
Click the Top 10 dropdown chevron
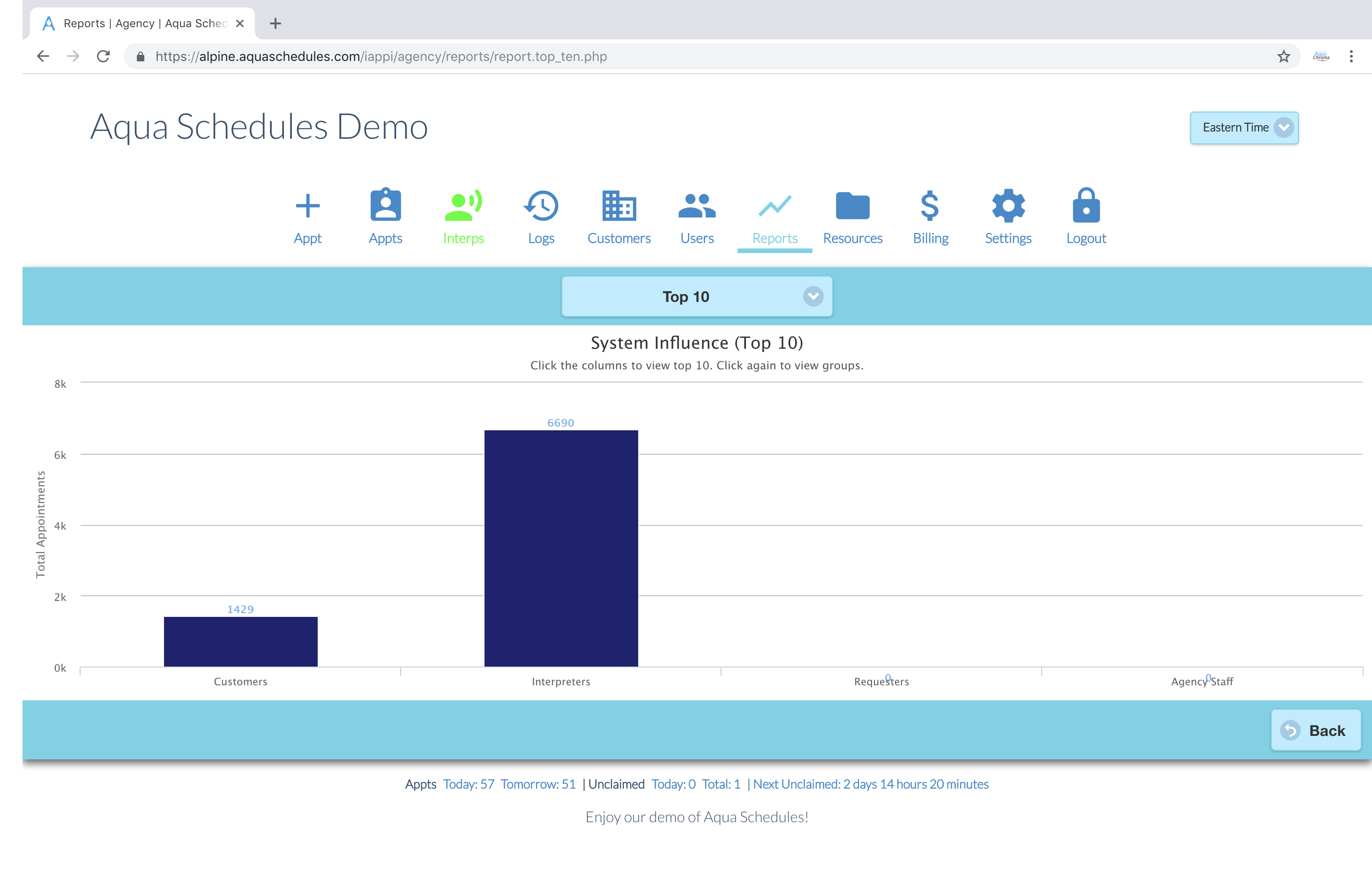[x=813, y=296]
